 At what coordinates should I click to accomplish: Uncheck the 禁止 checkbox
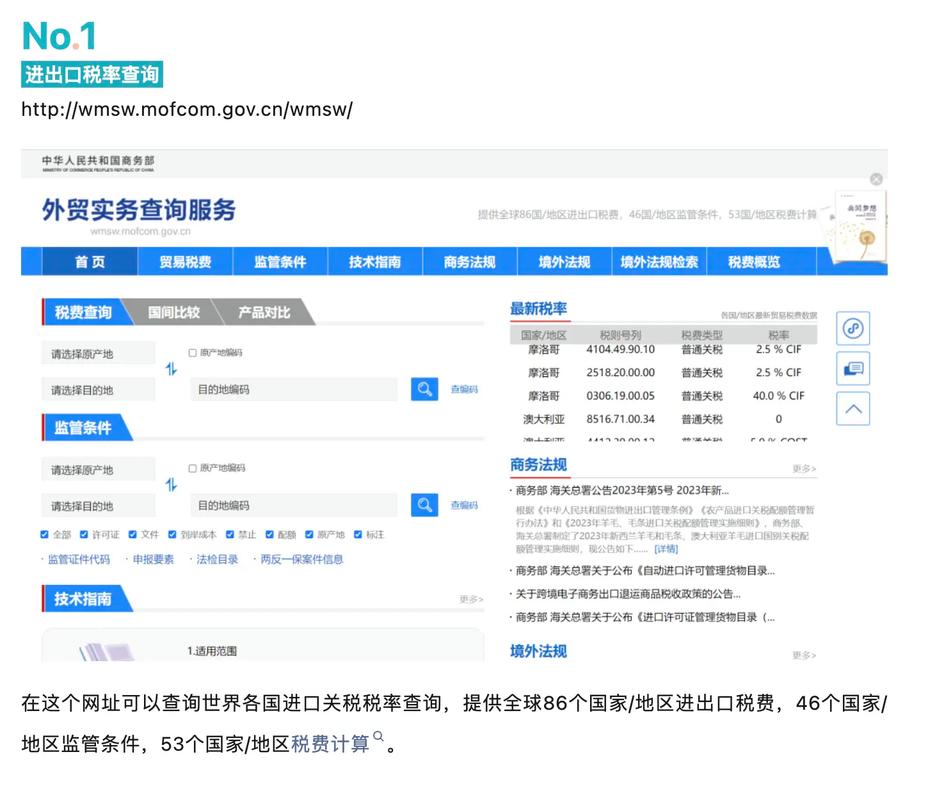[x=230, y=534]
